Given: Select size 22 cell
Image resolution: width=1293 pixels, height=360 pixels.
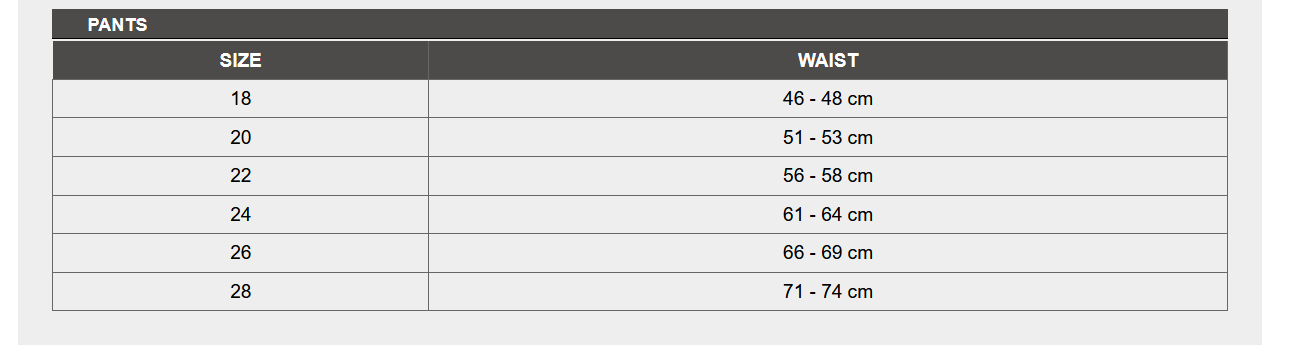Looking at the screenshot, I should pos(240,176).
